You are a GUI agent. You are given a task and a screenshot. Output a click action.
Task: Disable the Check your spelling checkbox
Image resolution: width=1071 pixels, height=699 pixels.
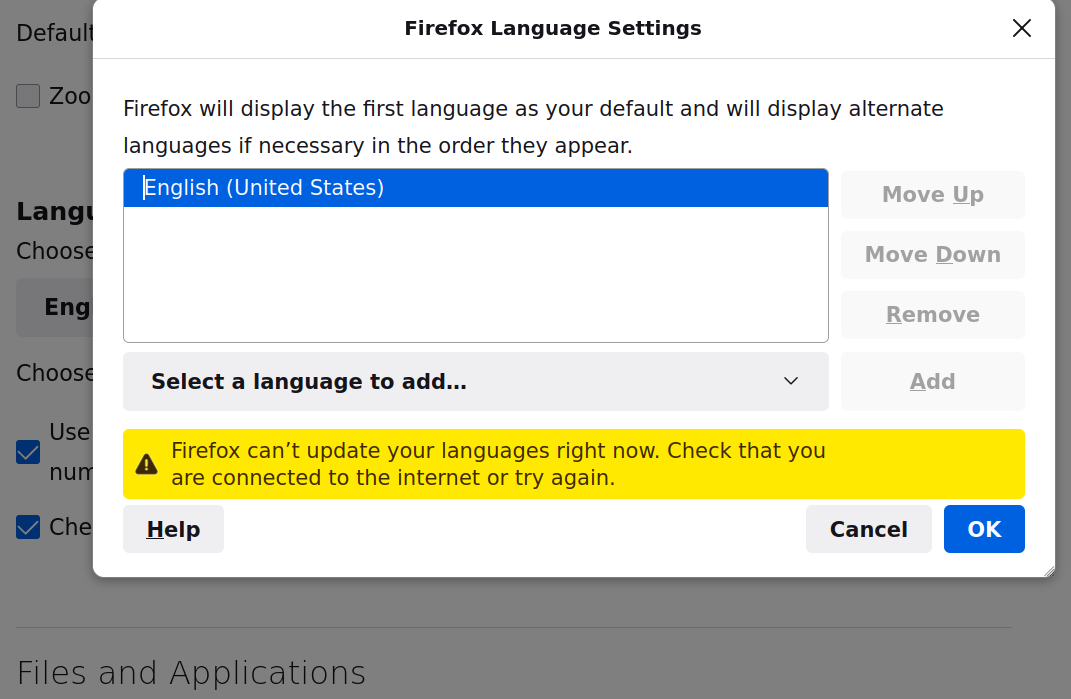click(28, 527)
